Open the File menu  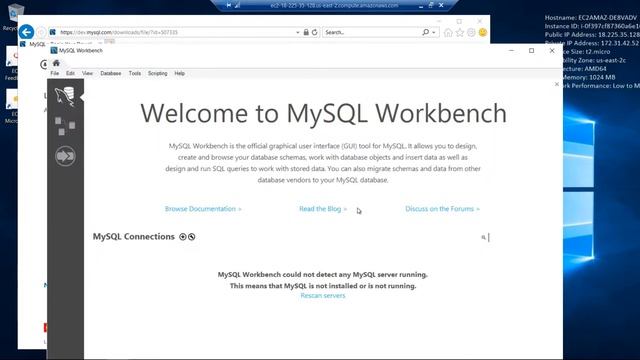[x=55, y=73]
